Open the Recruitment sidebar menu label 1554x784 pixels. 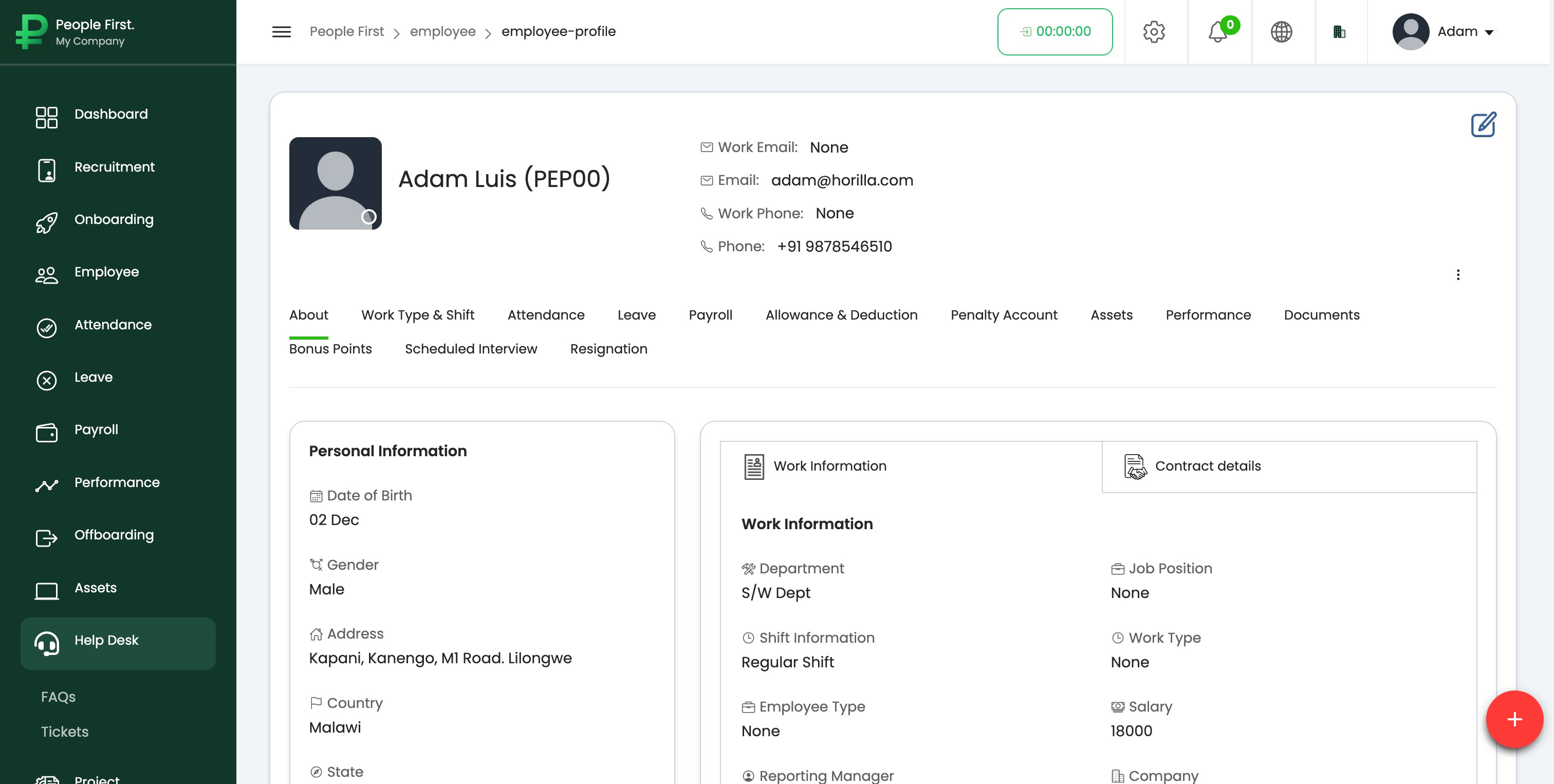pyautogui.click(x=114, y=167)
